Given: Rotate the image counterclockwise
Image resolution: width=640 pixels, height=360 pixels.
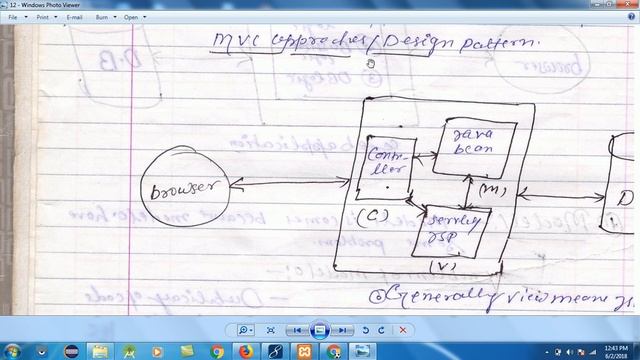Looking at the screenshot, I should 366,330.
